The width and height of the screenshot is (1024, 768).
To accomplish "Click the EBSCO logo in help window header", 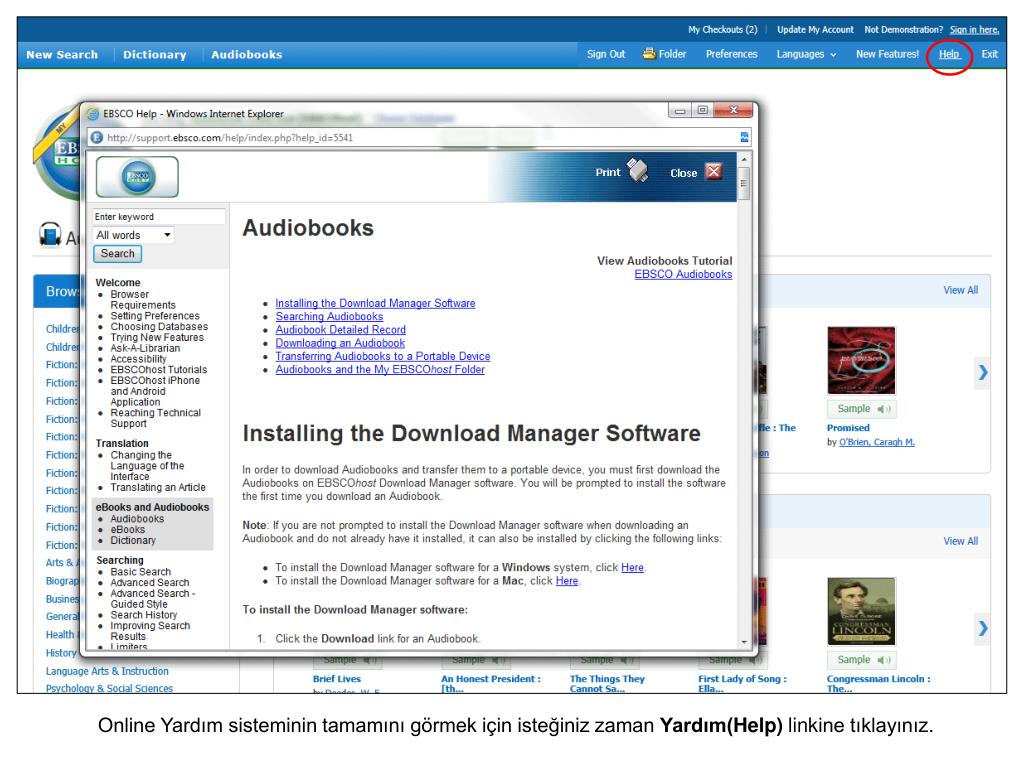I will pyautogui.click(x=137, y=177).
